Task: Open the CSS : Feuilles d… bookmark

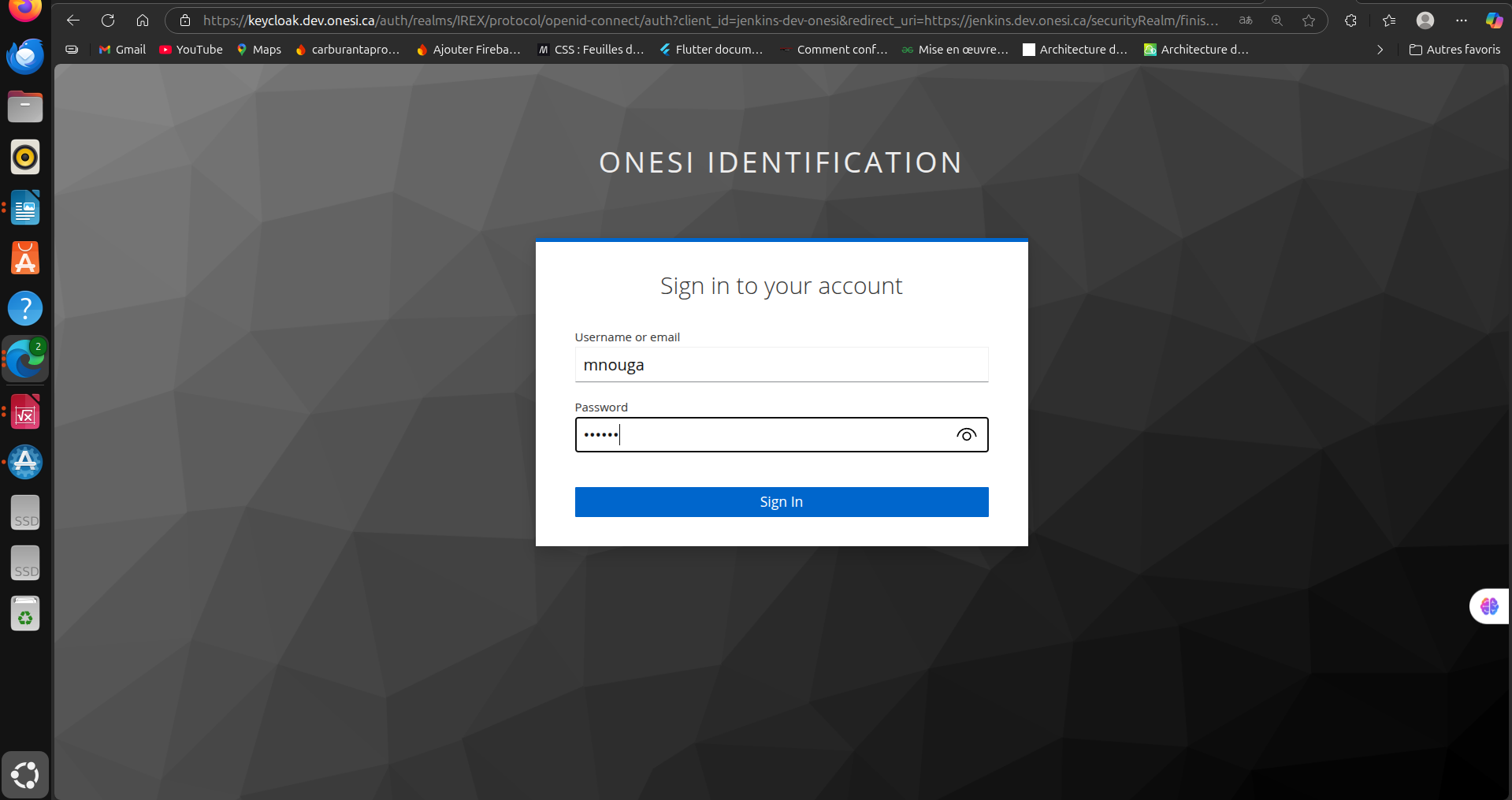Action: coord(591,50)
